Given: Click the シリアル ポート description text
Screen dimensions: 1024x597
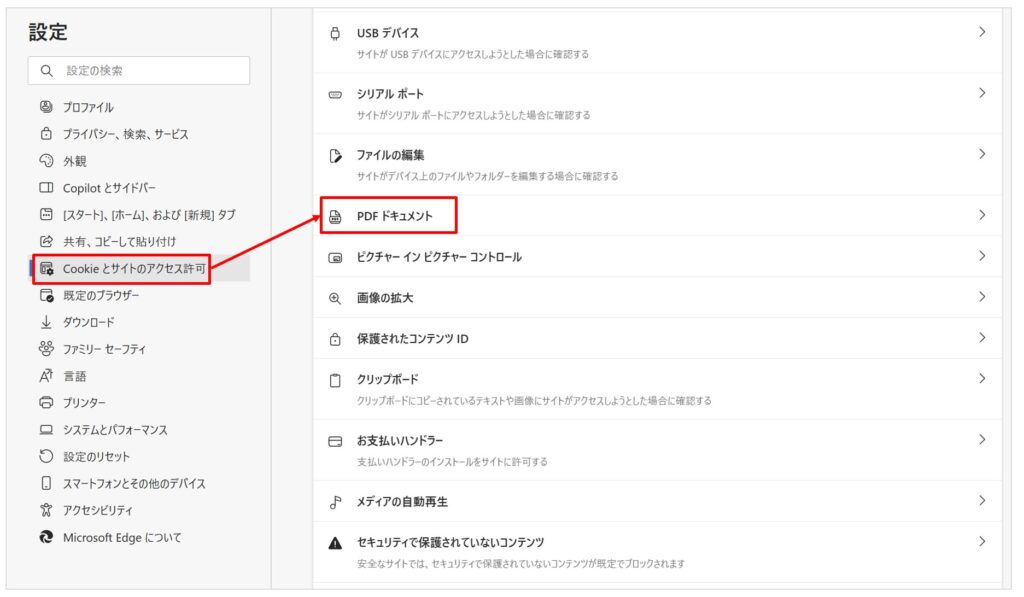Looking at the screenshot, I should (x=473, y=115).
